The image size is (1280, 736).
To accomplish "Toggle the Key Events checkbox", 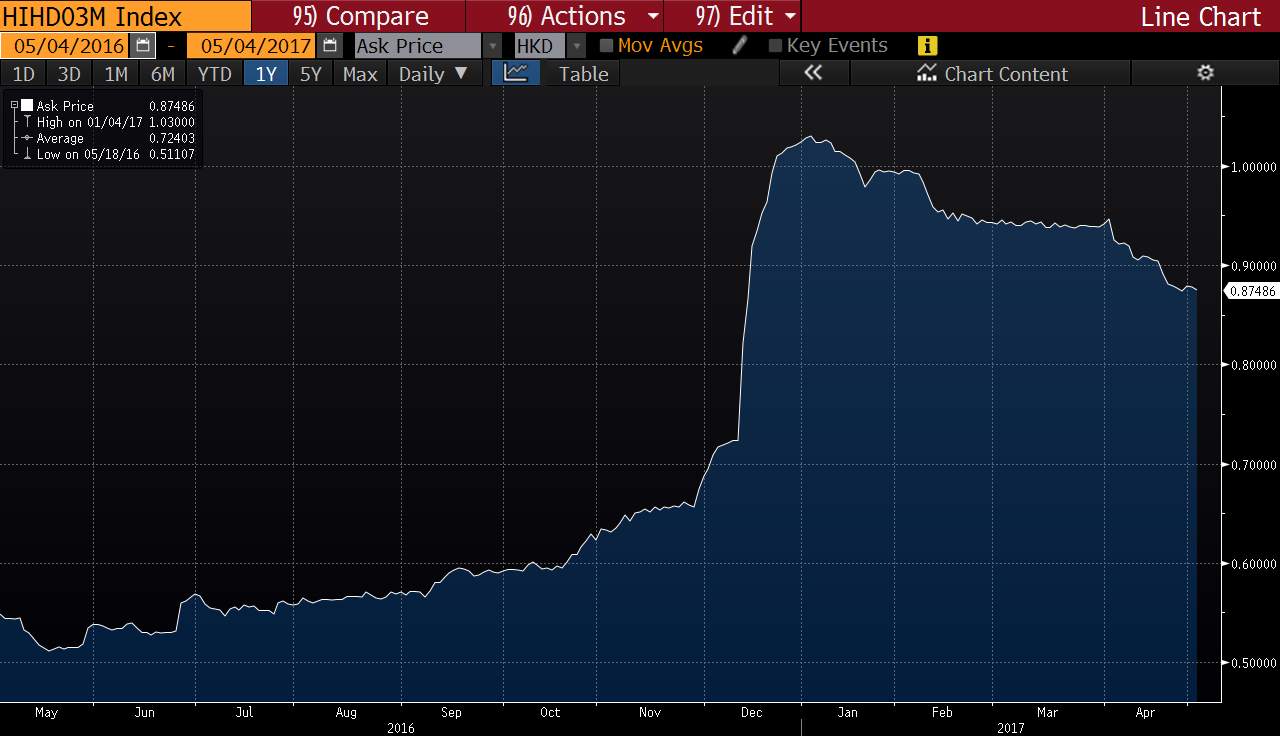I will tap(775, 46).
